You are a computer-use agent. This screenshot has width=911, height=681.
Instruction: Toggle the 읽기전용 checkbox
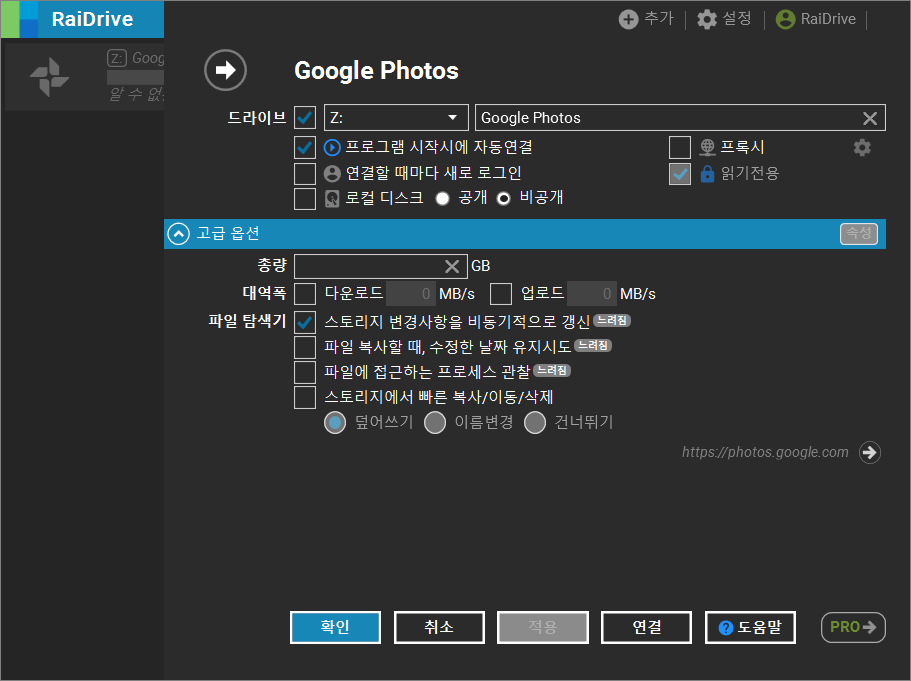(x=680, y=174)
